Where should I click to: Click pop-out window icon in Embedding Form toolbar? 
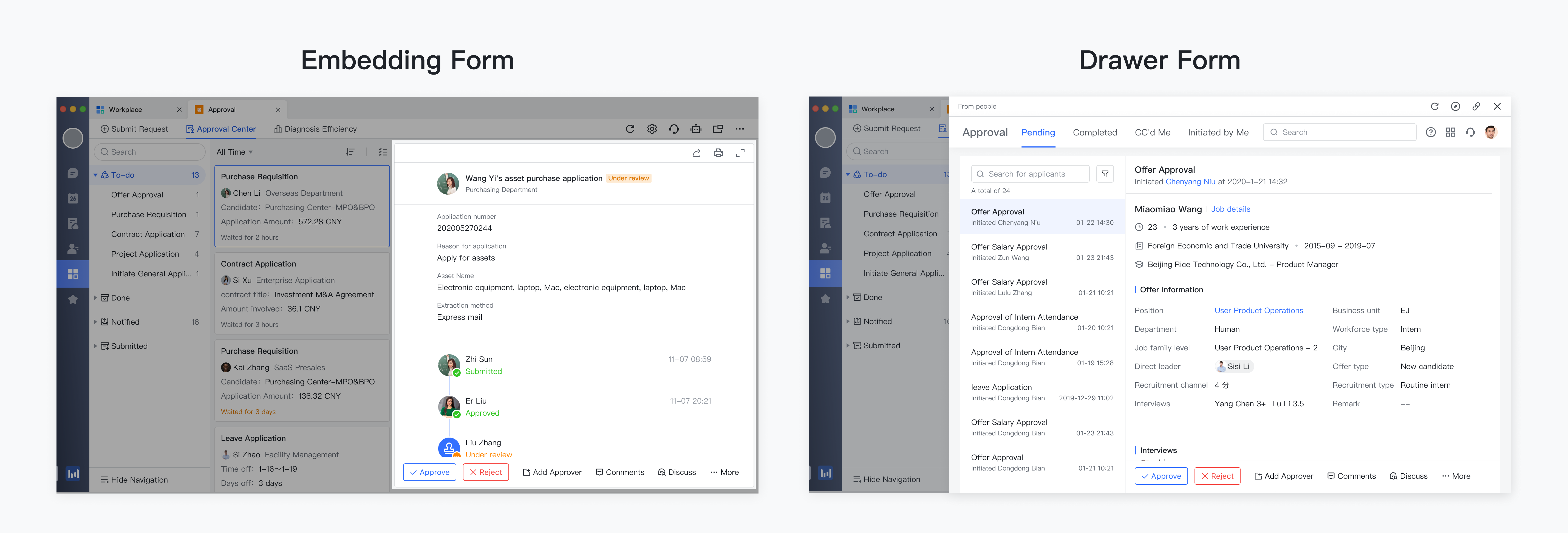(x=718, y=129)
